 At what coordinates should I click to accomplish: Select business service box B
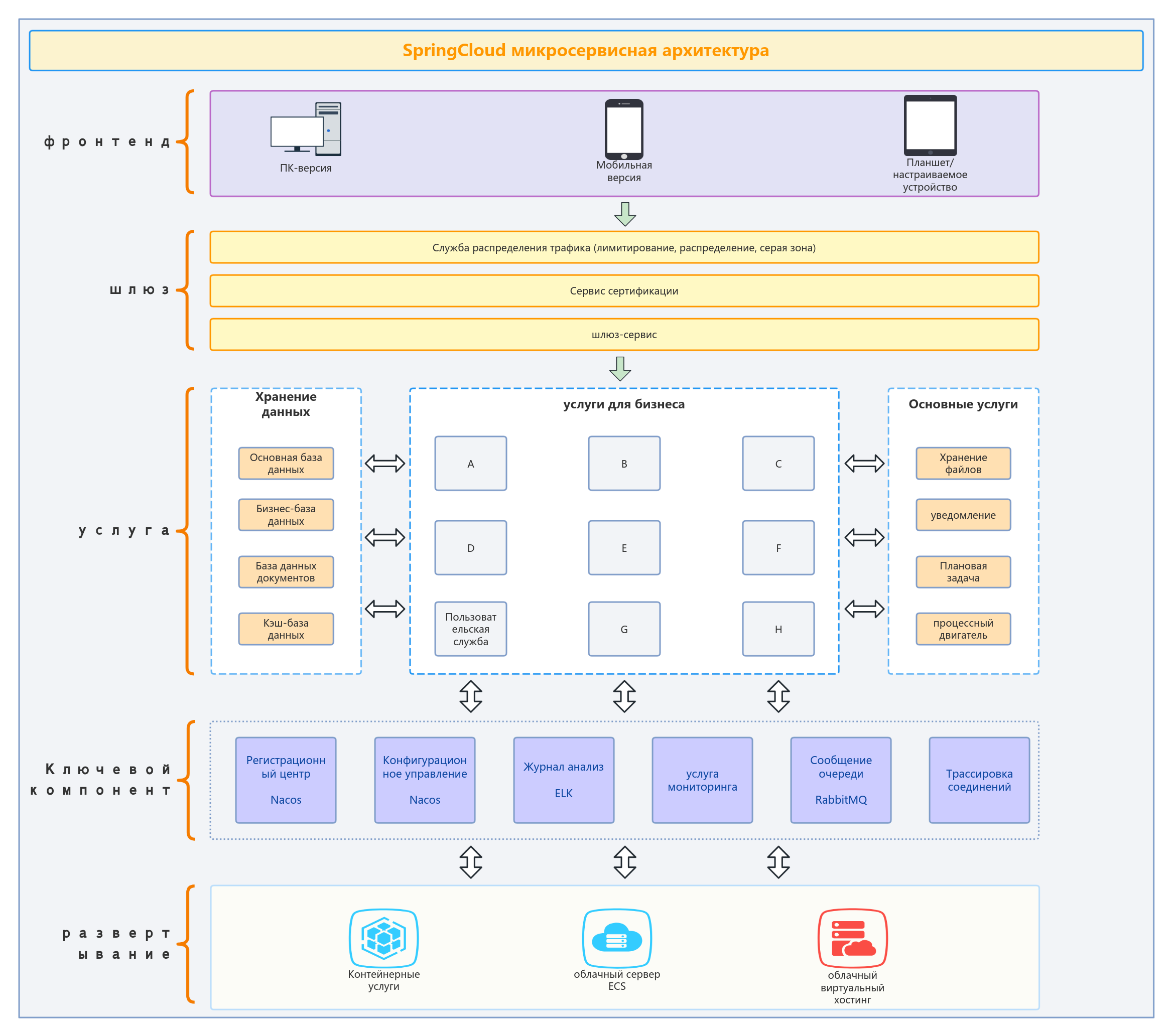[x=624, y=464]
